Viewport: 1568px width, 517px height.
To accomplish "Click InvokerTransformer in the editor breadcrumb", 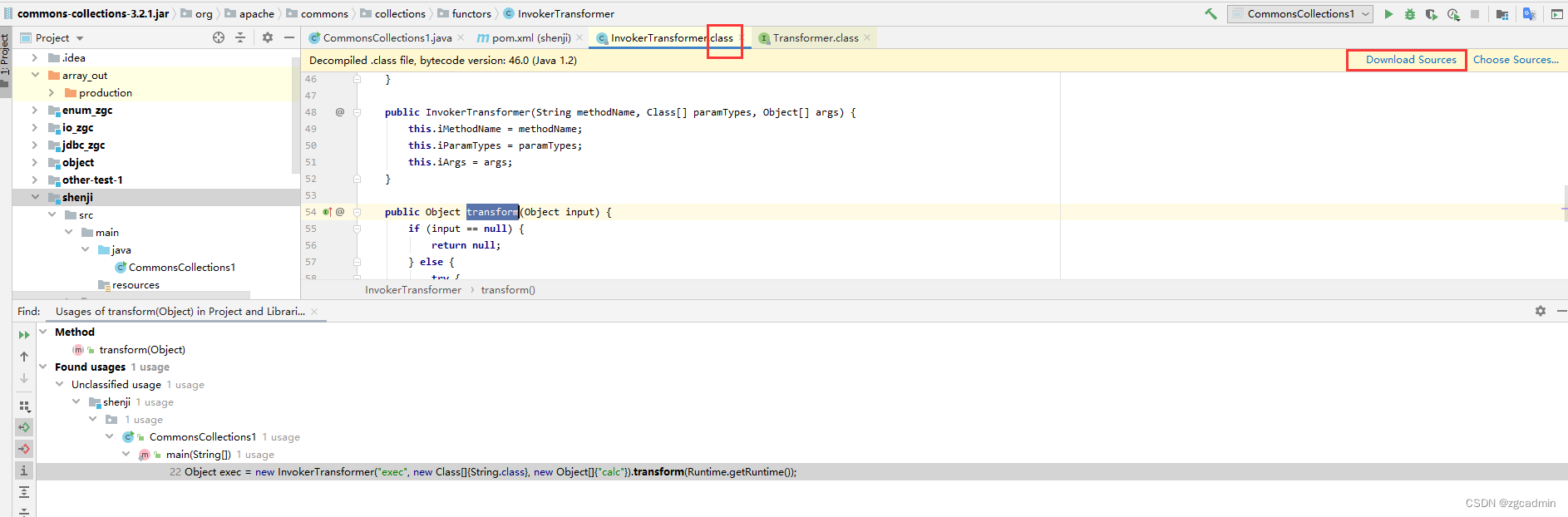I will click(x=413, y=290).
